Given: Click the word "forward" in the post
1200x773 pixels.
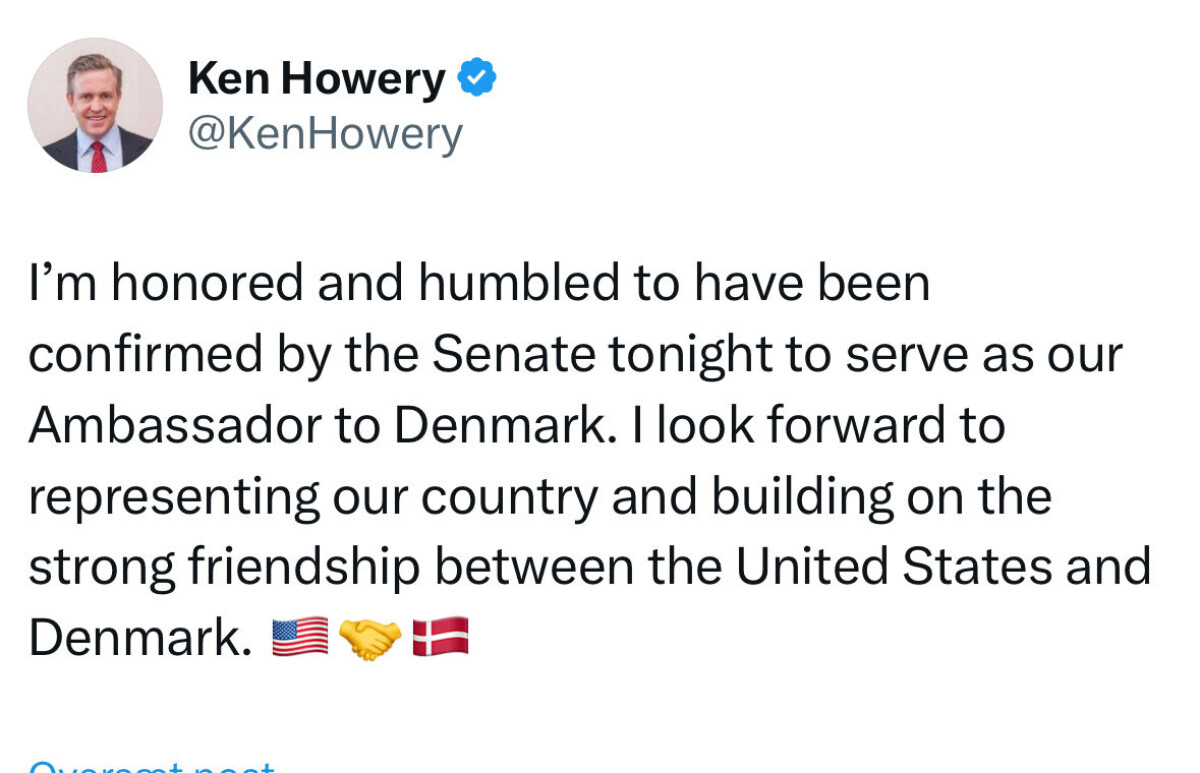Looking at the screenshot, I should tap(859, 425).
